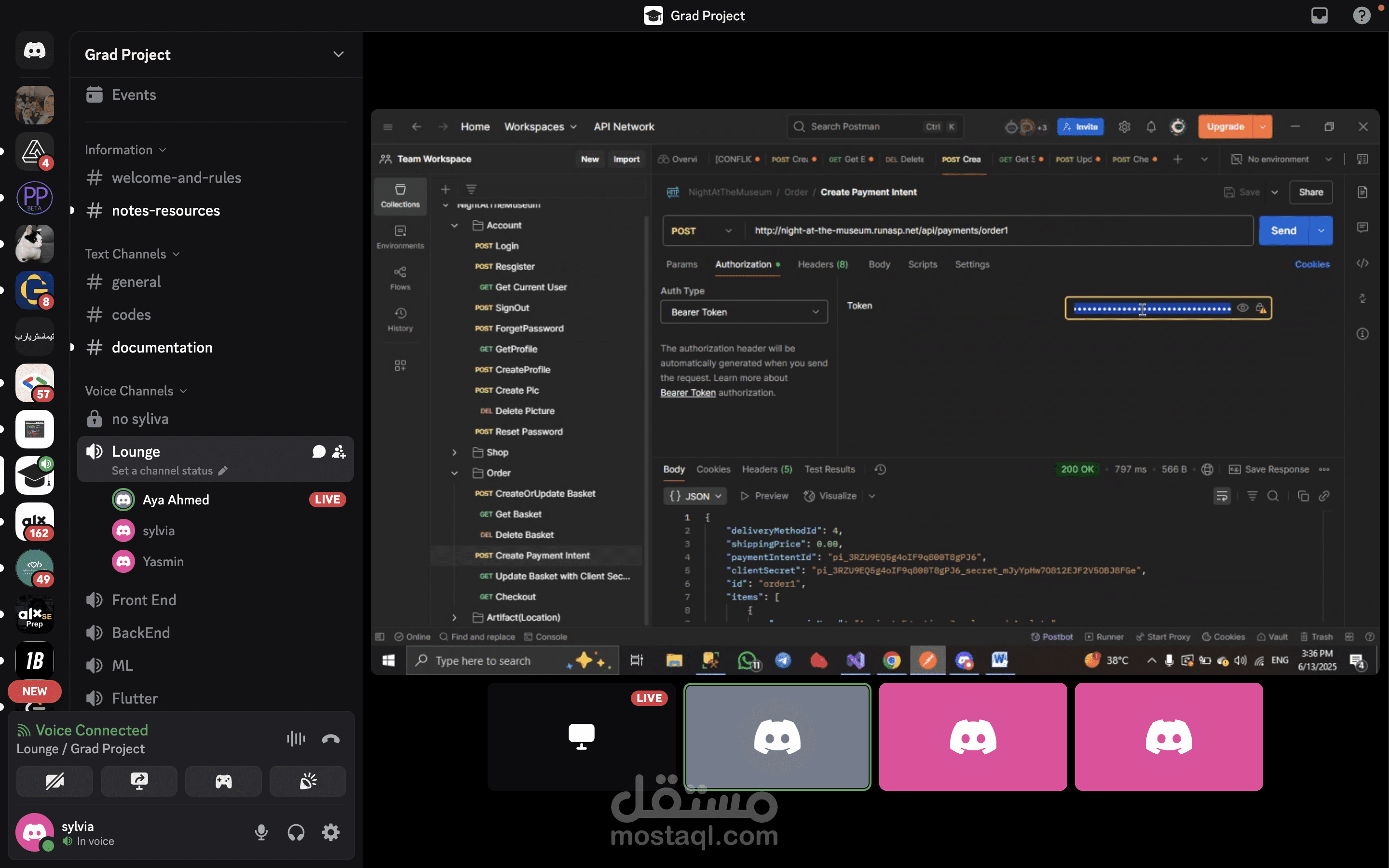1389x868 pixels.
Task: Collapse the Voice Channels category
Action: (x=136, y=391)
